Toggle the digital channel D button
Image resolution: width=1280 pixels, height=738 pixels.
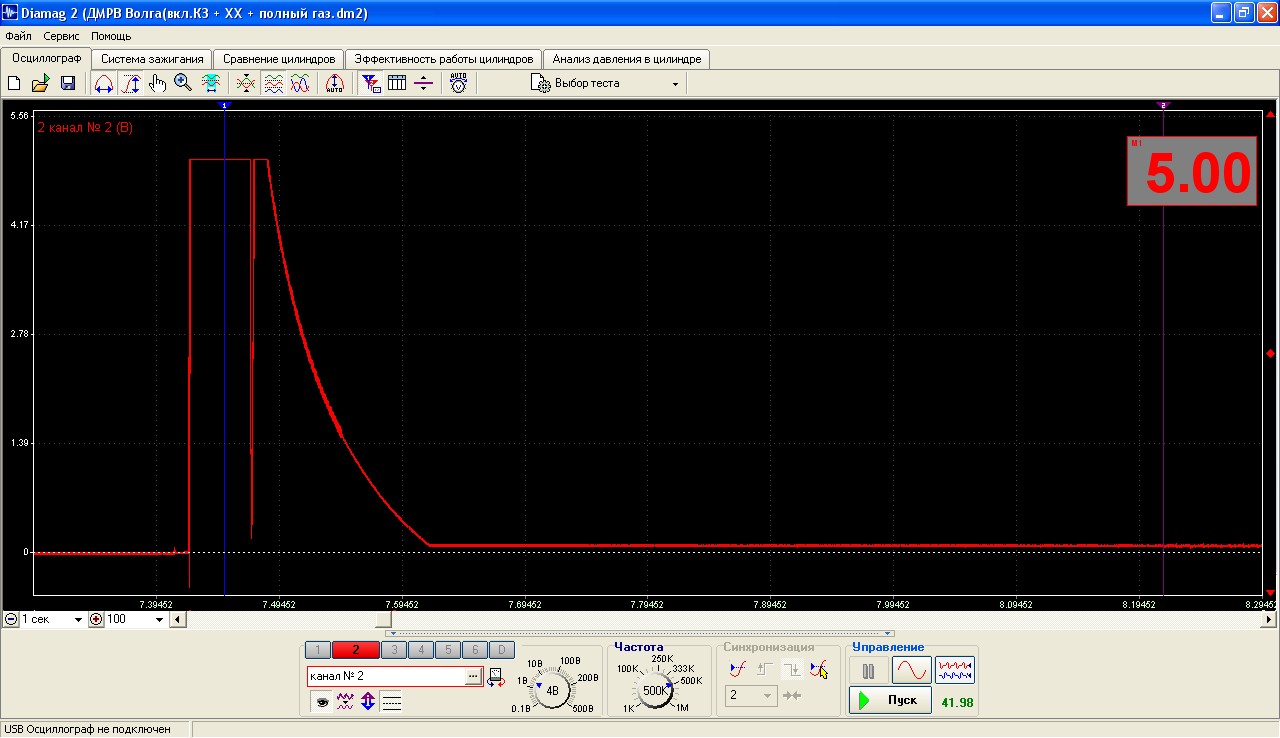(x=502, y=650)
